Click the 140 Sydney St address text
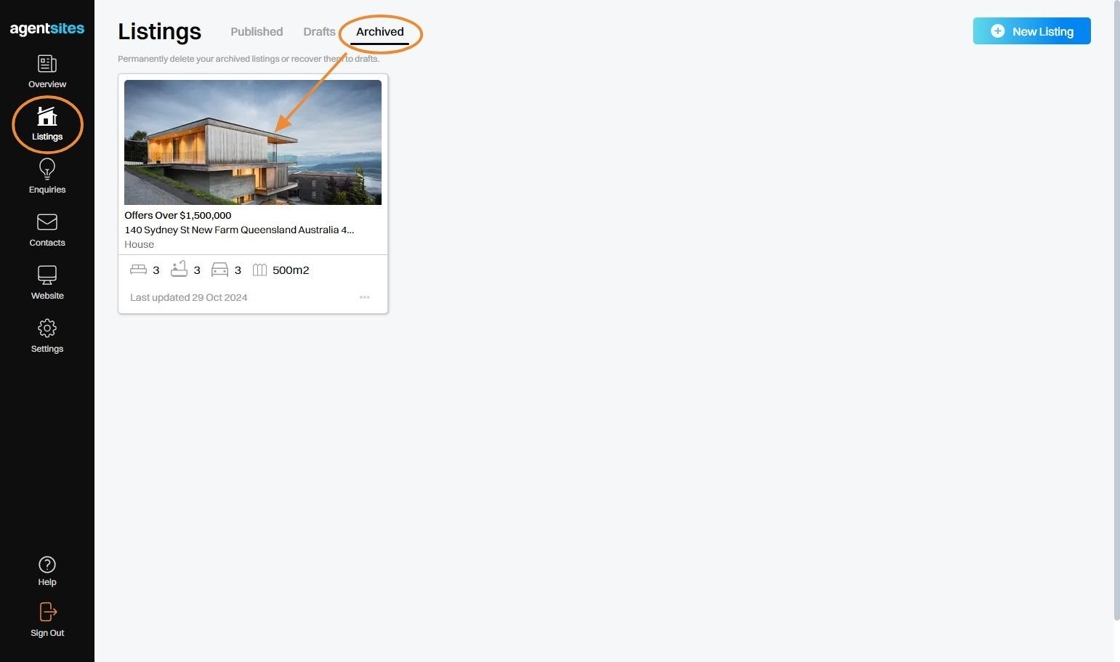The height and width of the screenshot is (662, 1120). pyautogui.click(x=239, y=230)
